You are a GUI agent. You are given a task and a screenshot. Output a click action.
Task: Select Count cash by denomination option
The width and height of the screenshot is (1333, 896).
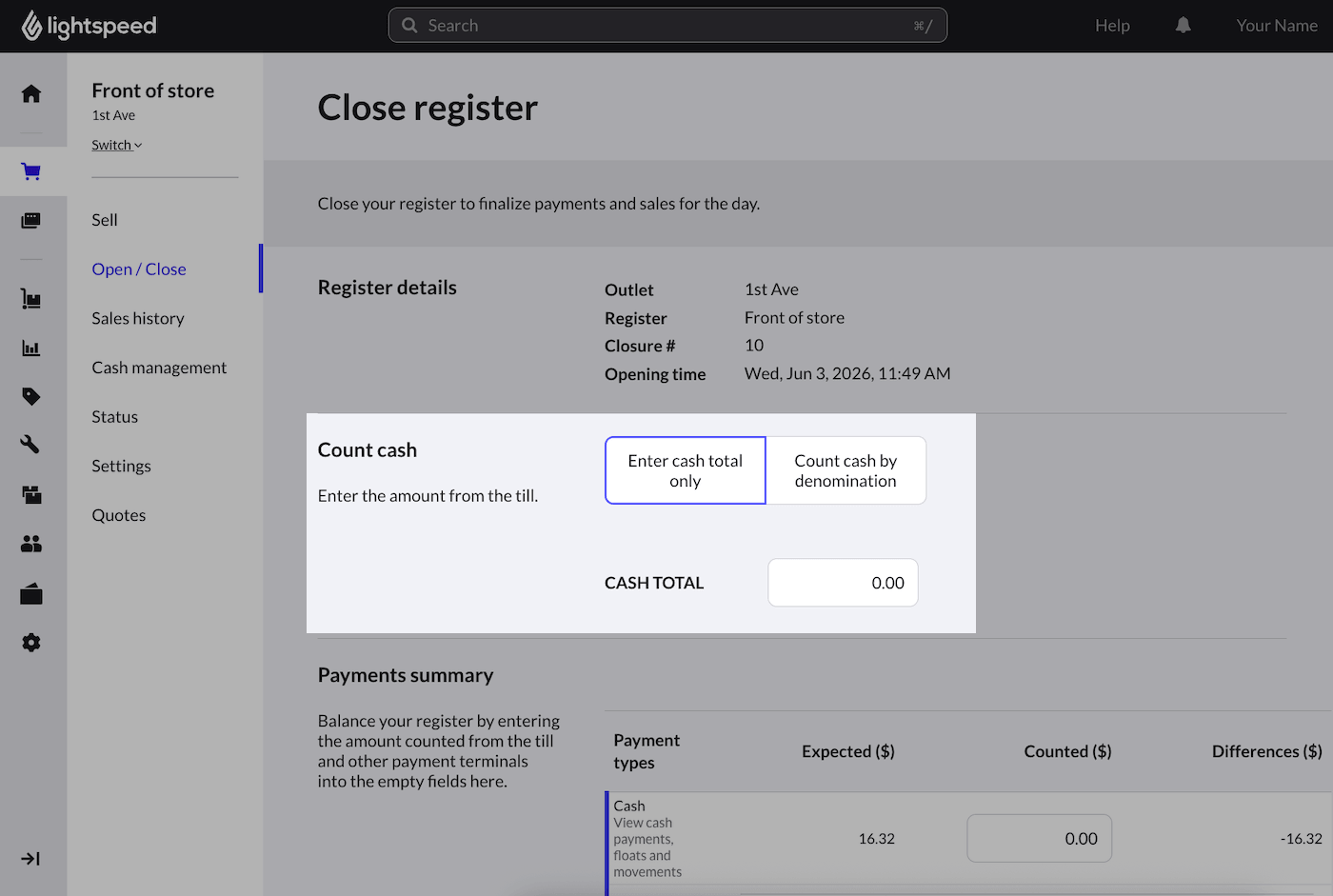(846, 470)
